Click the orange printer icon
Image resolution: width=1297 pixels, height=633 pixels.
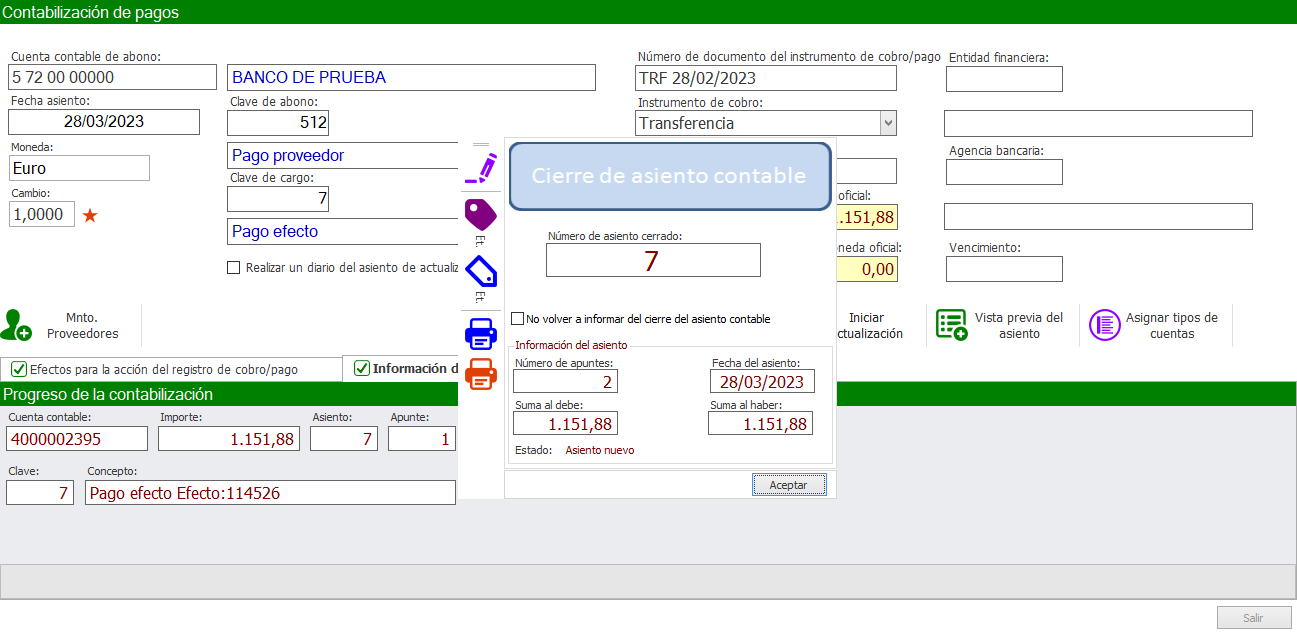click(481, 374)
